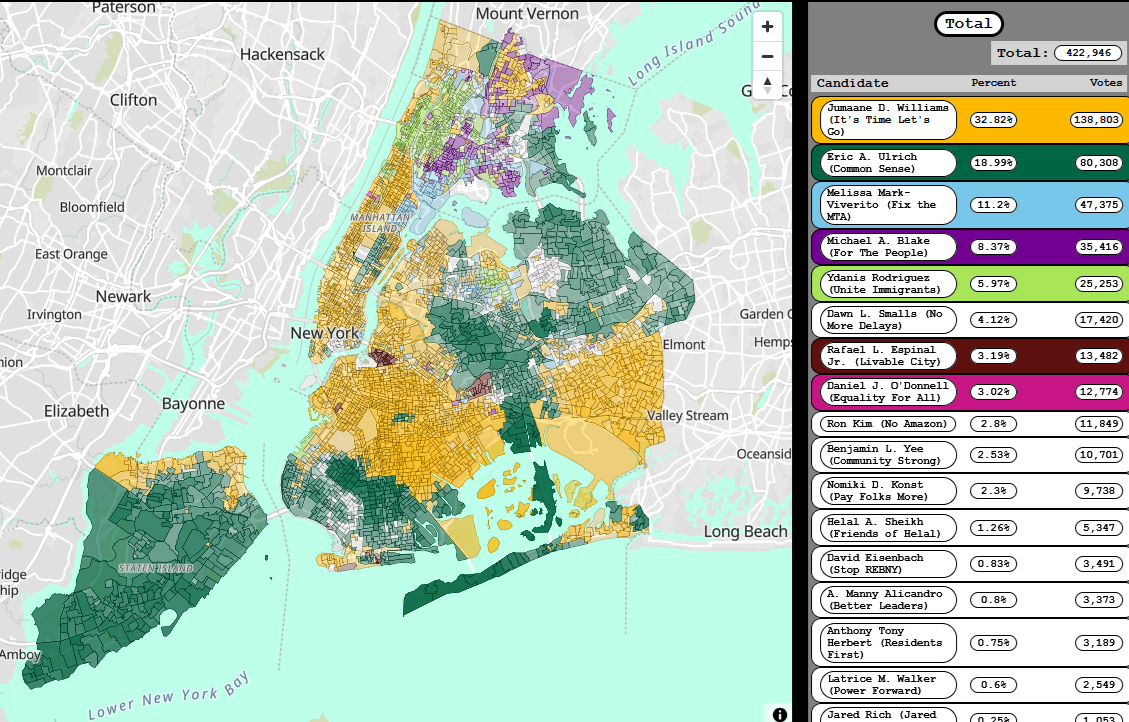
Task: Zoom out of the map
Action: coord(768,56)
